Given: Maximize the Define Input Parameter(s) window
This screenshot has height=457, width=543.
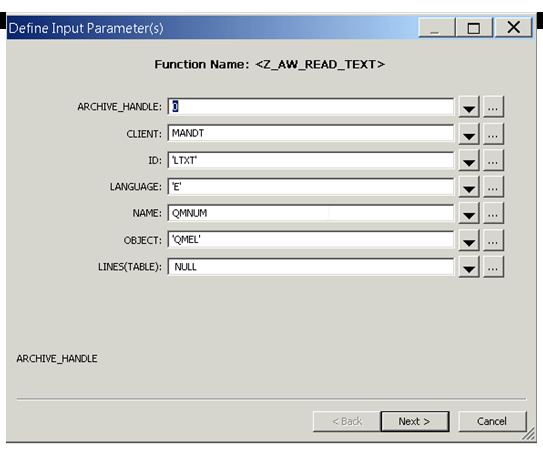Looking at the screenshot, I should (474, 28).
